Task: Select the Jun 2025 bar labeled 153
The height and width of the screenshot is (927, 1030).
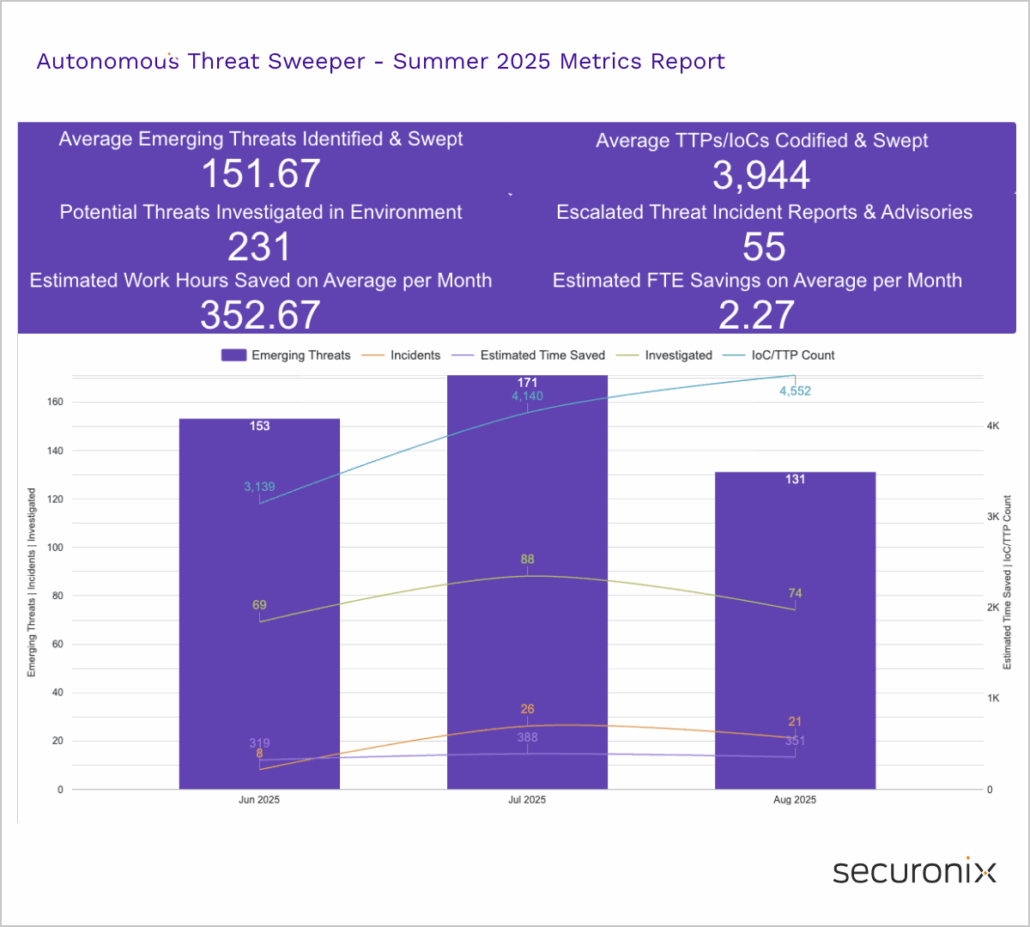Action: [259, 600]
